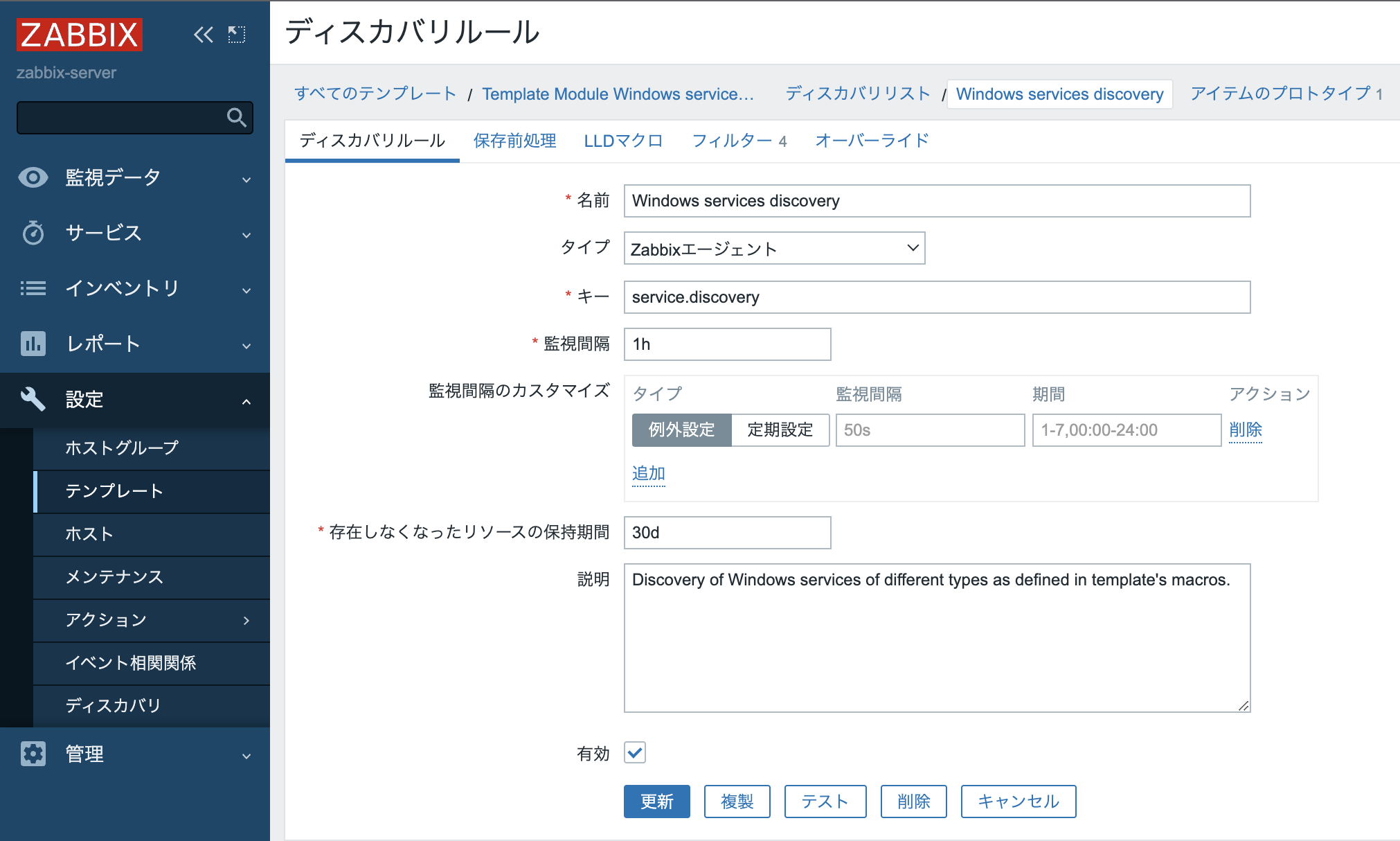1400x841 pixels.
Task: Go to テンプレート in the sidebar menu
Action: click(115, 491)
